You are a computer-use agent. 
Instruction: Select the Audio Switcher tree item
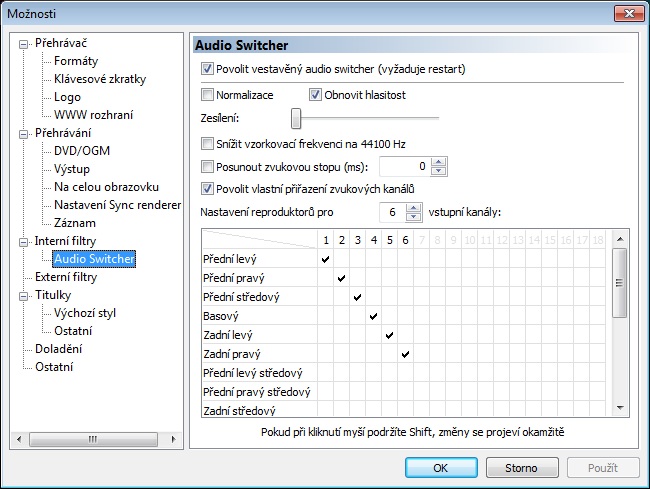(x=94, y=259)
